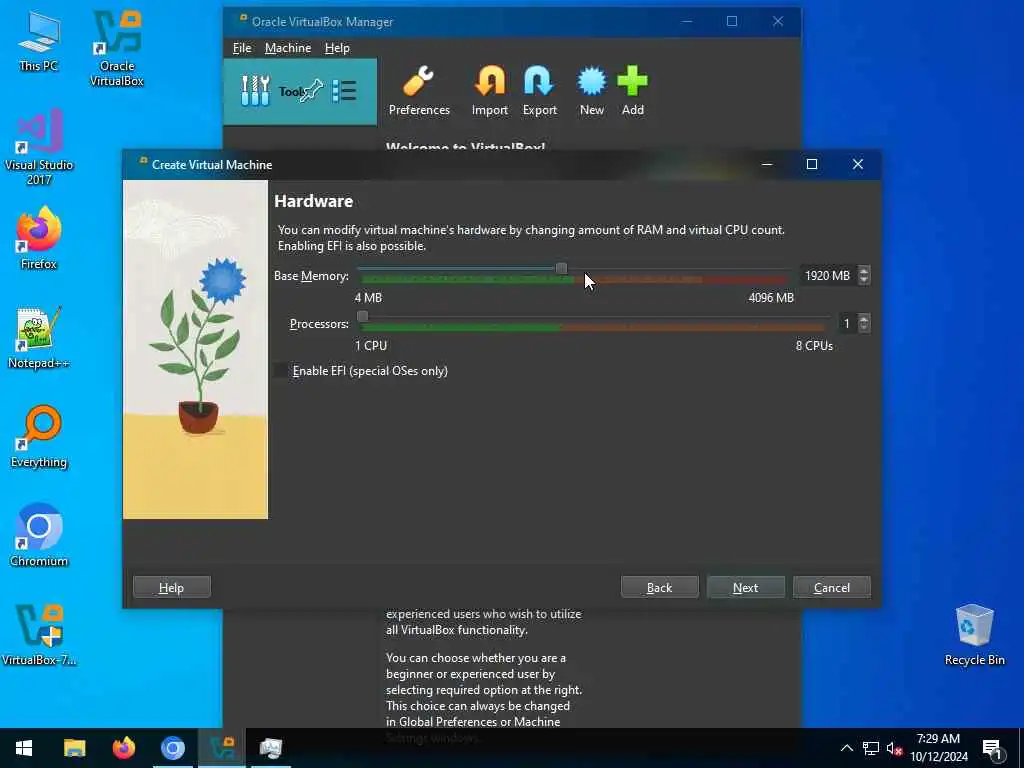
Task: Open Machine menu in VirtualBox Manager
Action: [288, 48]
